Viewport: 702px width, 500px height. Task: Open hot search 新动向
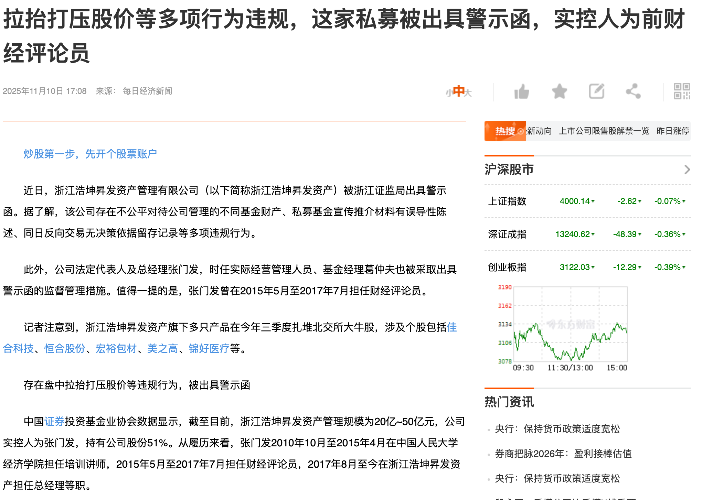(x=539, y=131)
